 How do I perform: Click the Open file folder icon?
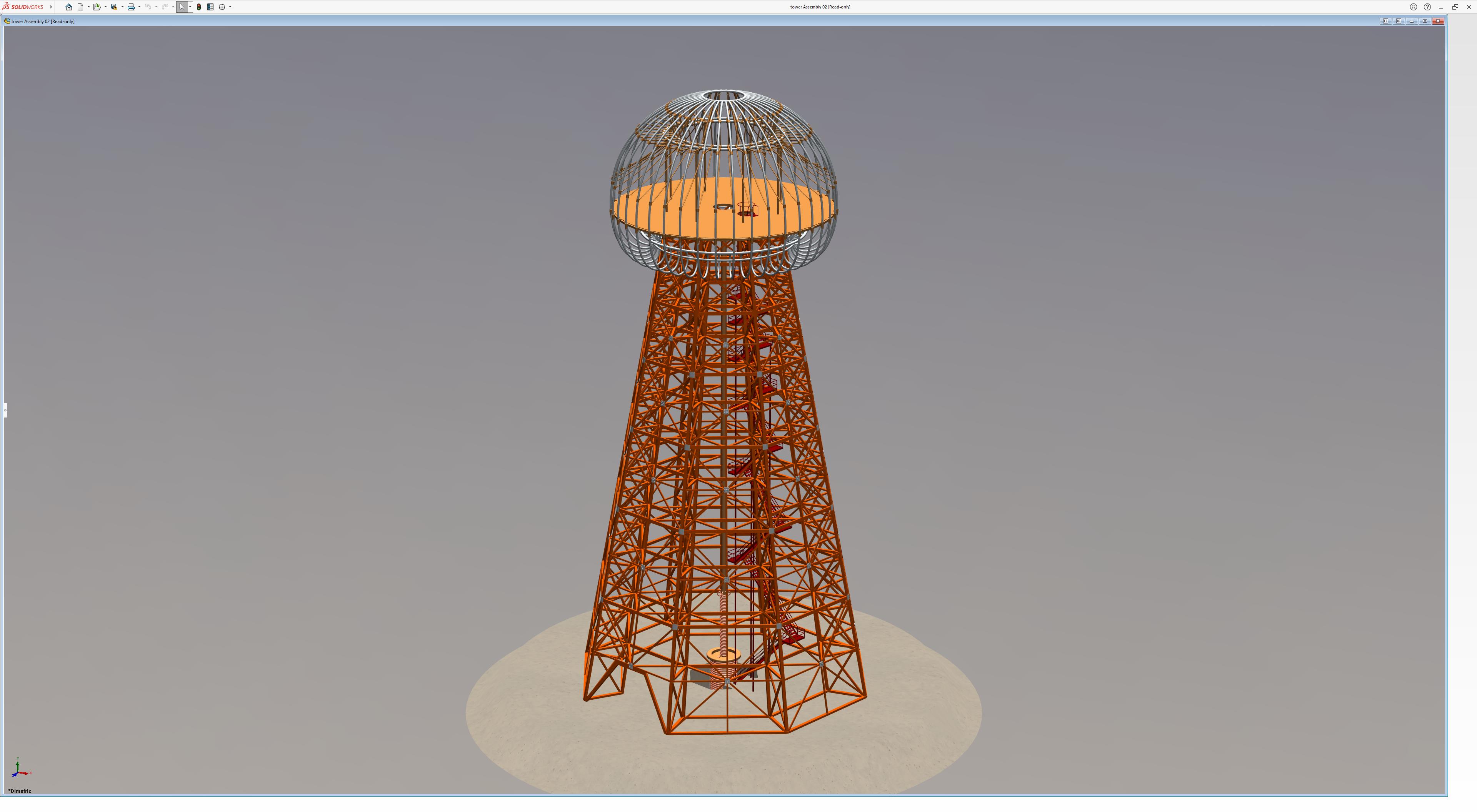pos(97,7)
